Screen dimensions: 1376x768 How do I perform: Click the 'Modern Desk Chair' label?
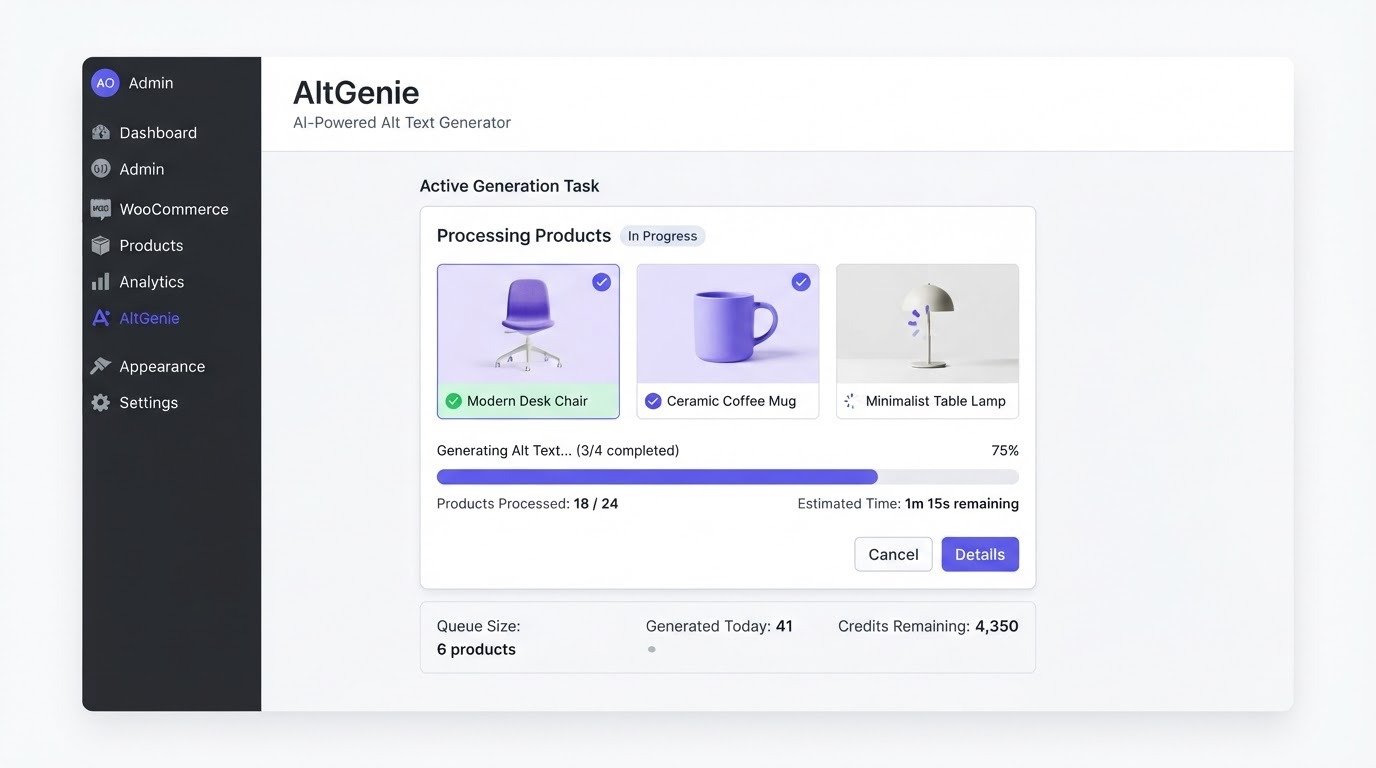pos(527,401)
